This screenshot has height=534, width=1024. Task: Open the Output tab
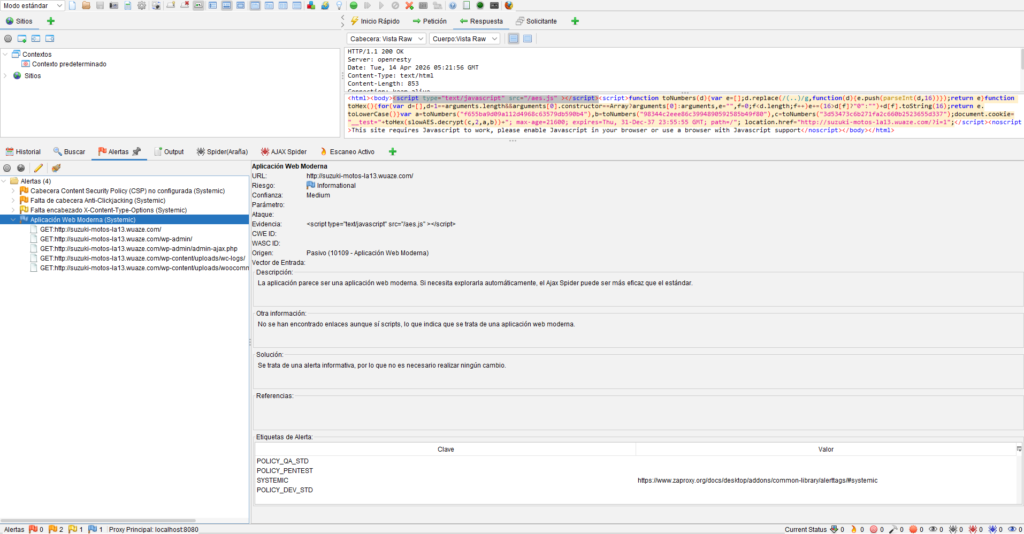[x=168, y=151]
